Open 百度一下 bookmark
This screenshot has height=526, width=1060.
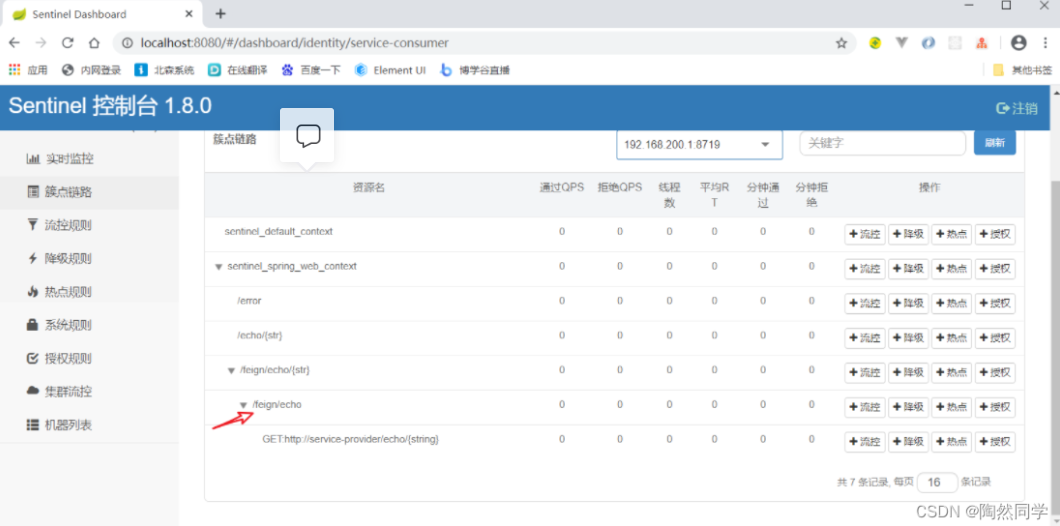[x=311, y=70]
